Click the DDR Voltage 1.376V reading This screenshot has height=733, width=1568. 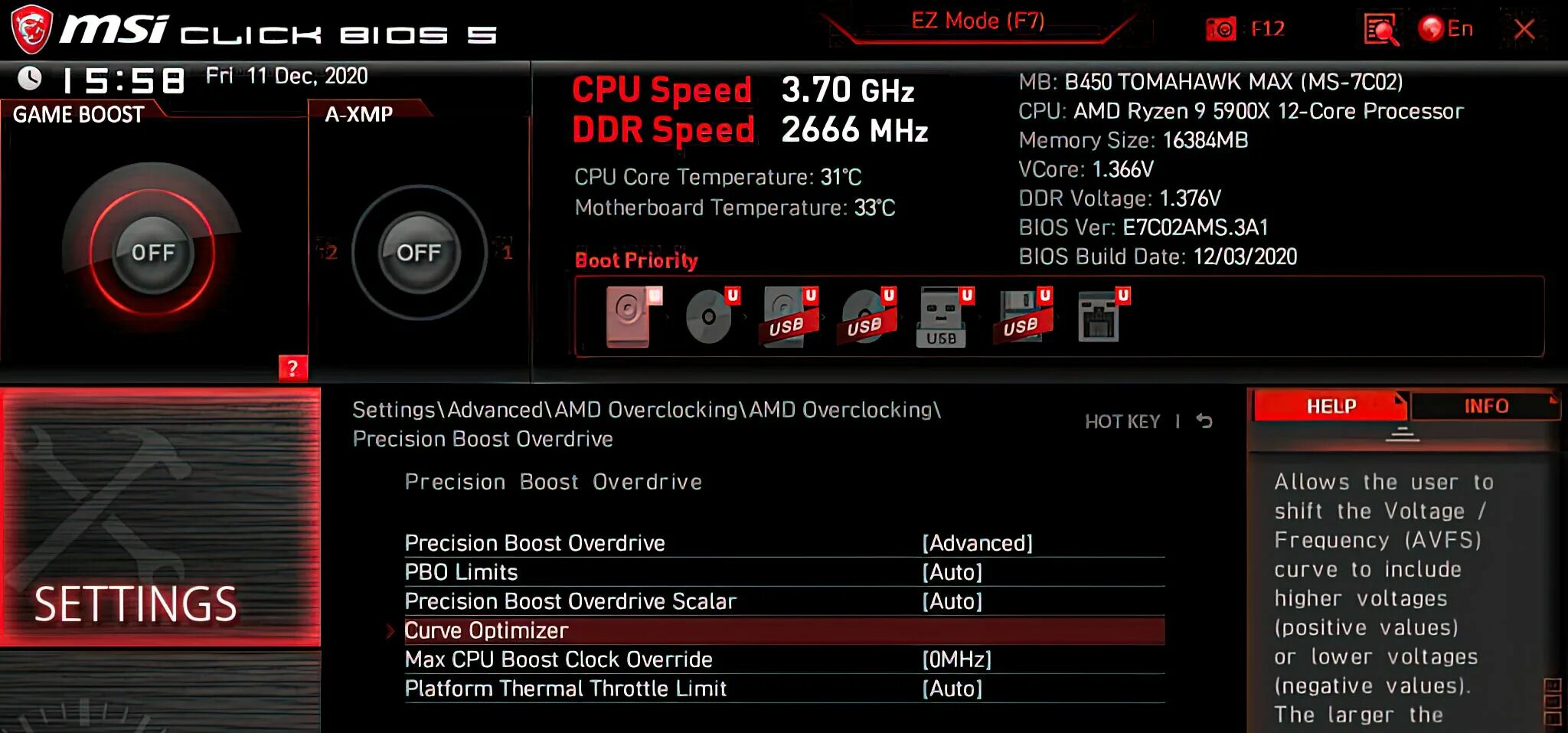point(1119,198)
